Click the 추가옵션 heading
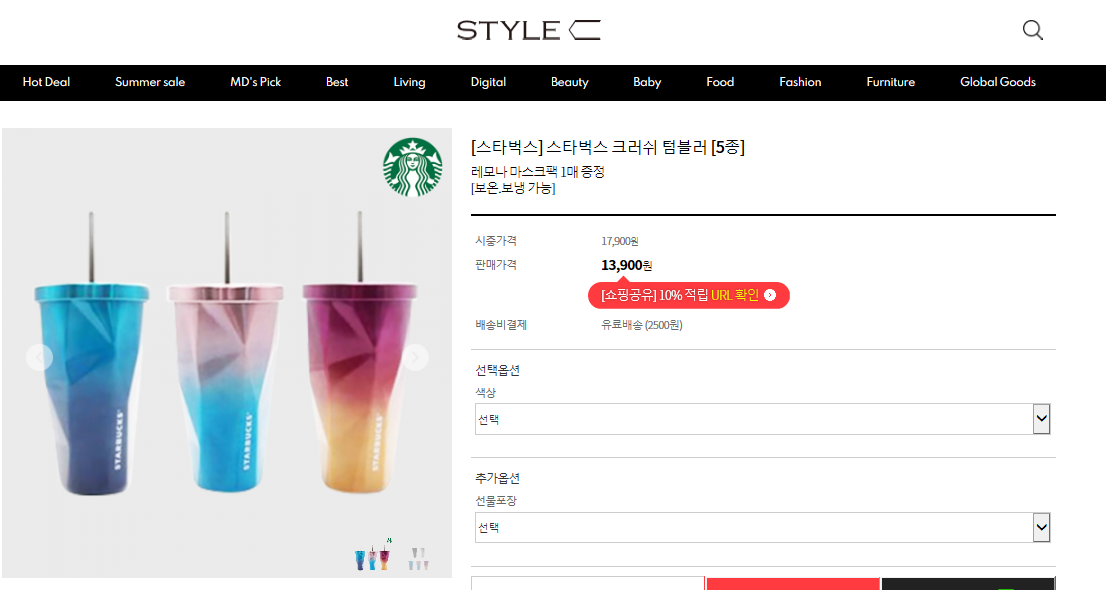The image size is (1106, 590). tap(497, 478)
